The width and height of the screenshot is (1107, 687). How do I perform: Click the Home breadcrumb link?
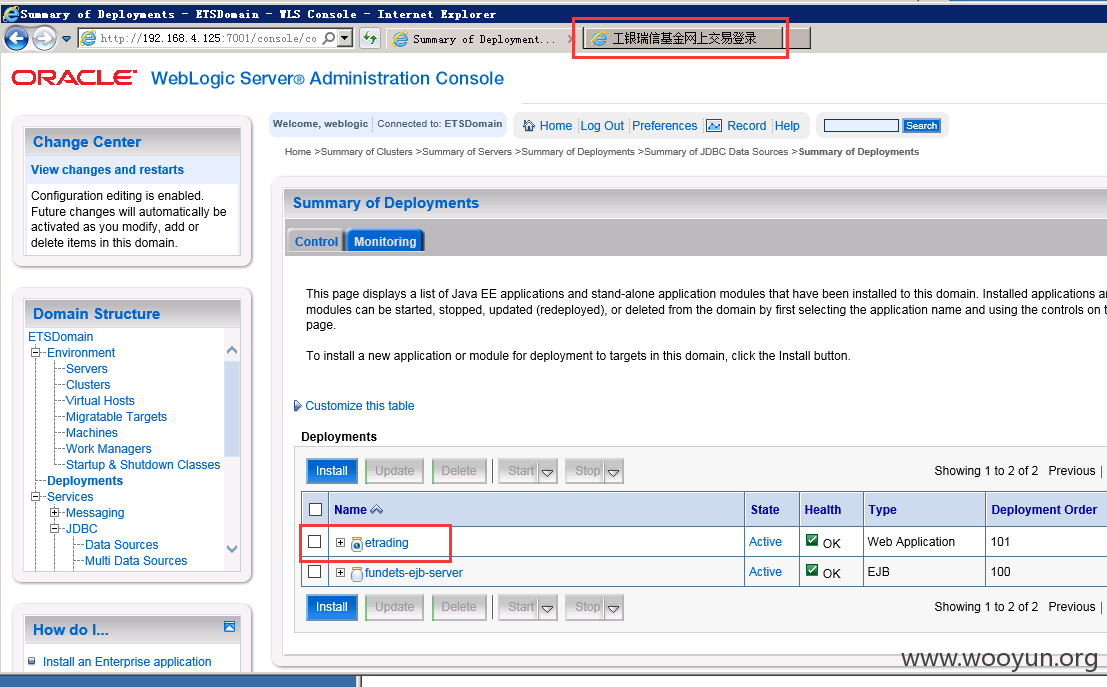click(298, 152)
